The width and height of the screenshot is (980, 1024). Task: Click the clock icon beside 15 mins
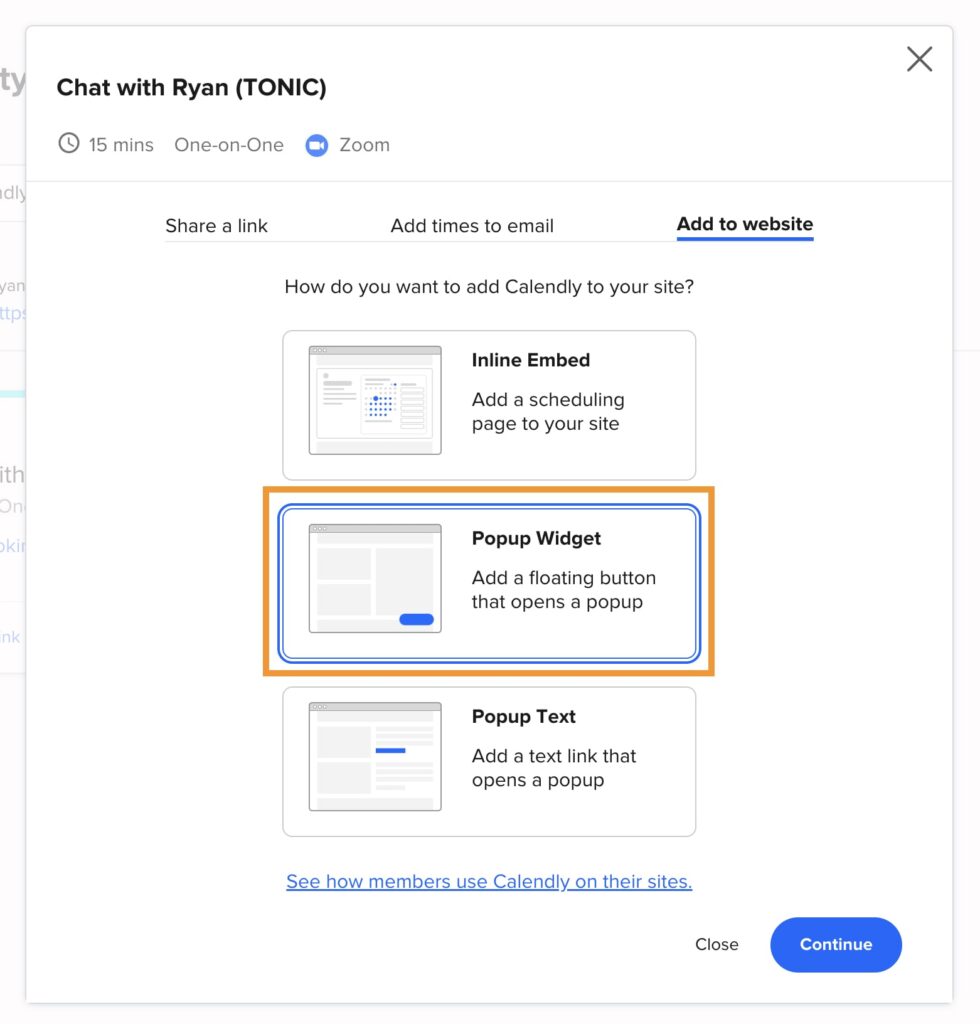pyautogui.click(x=69, y=143)
